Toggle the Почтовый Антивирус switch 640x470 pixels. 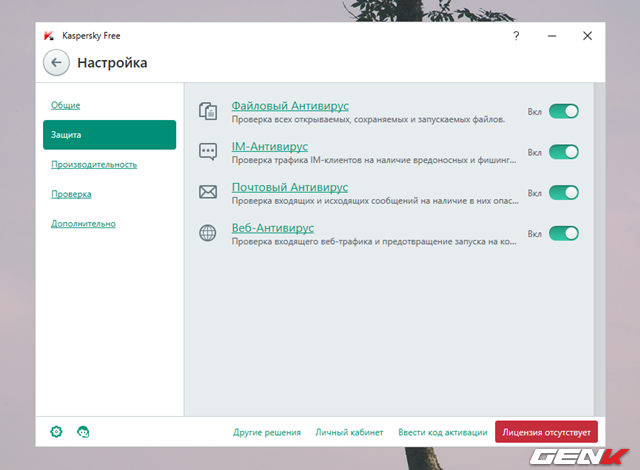coord(563,193)
